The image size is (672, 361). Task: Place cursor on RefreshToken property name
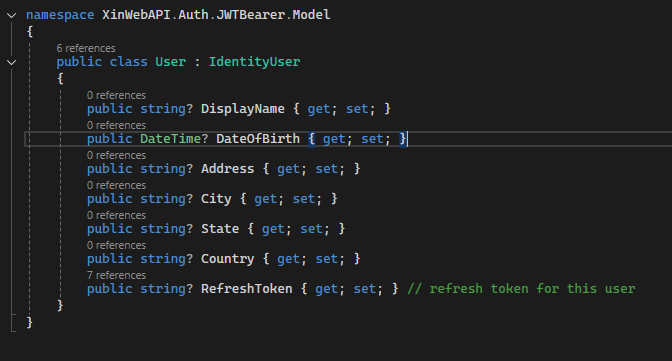pyautogui.click(x=246, y=289)
